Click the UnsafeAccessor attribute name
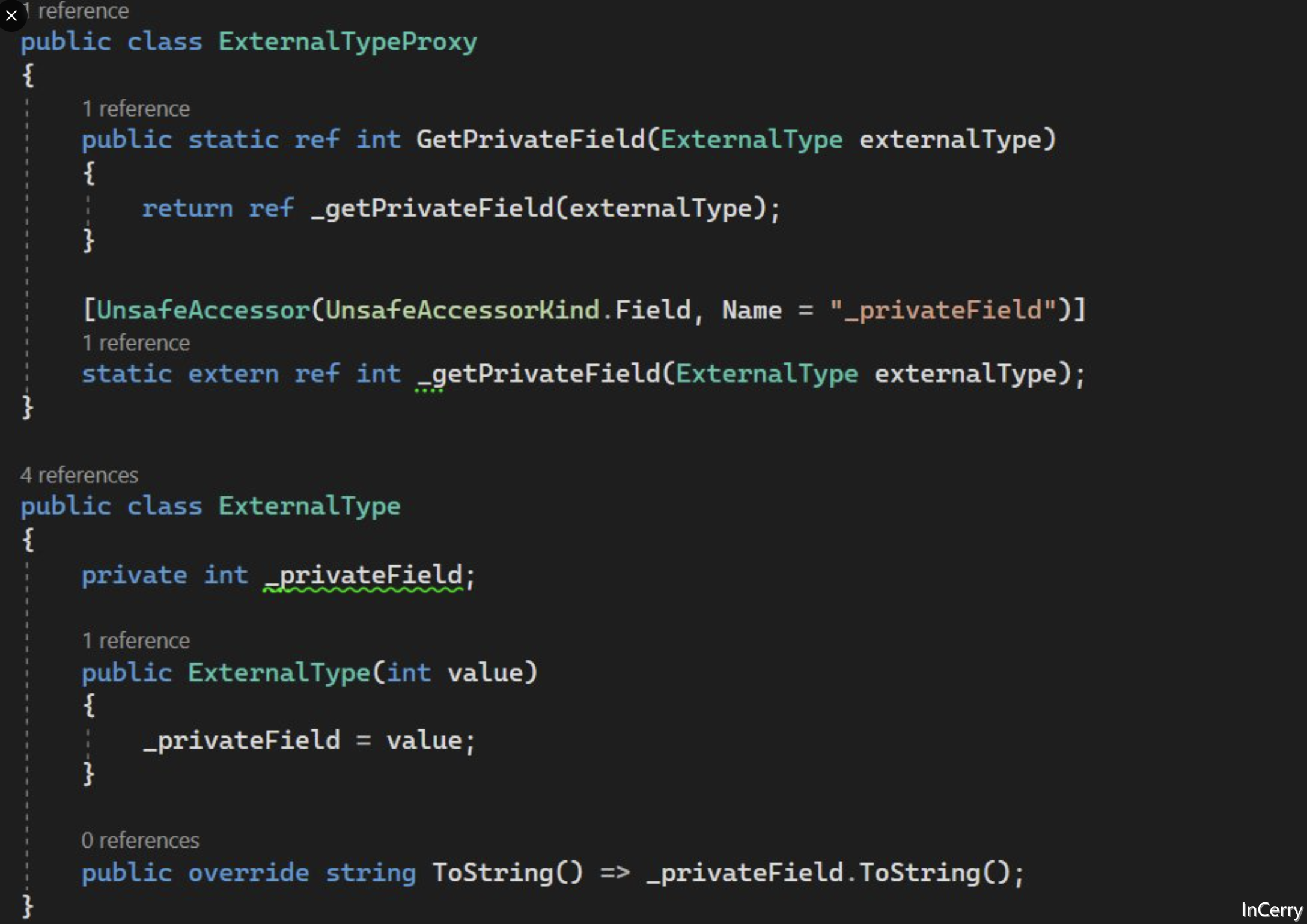Viewport: 1307px width, 924px height. pos(203,310)
